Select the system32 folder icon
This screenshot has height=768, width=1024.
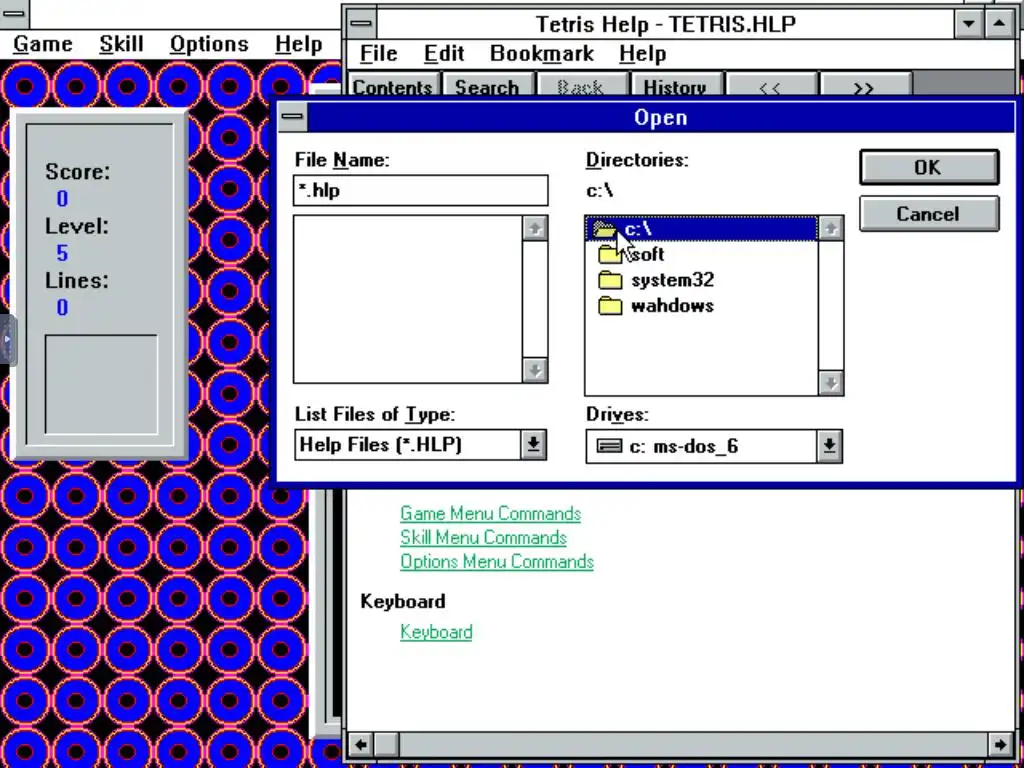(x=610, y=280)
